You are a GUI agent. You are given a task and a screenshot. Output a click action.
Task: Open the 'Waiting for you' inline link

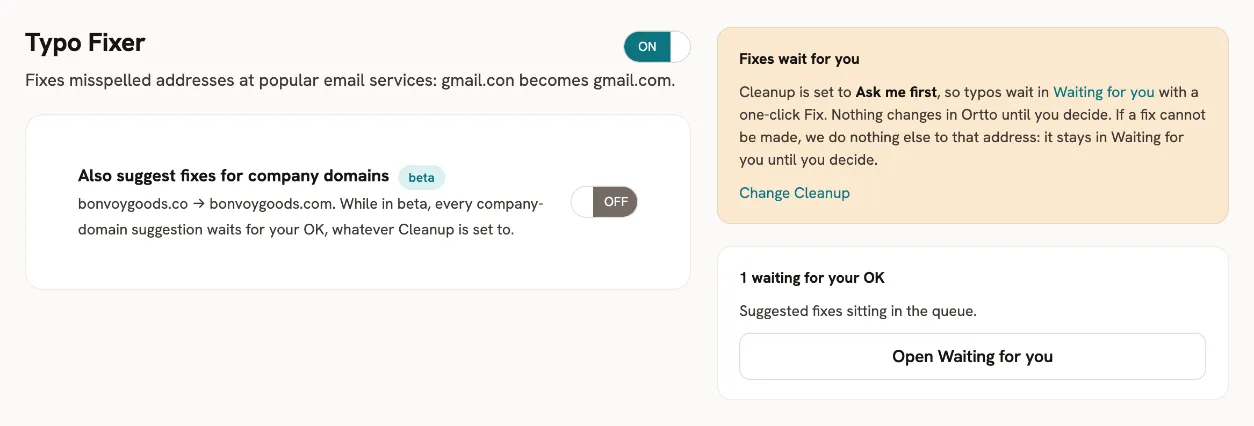(x=1104, y=92)
